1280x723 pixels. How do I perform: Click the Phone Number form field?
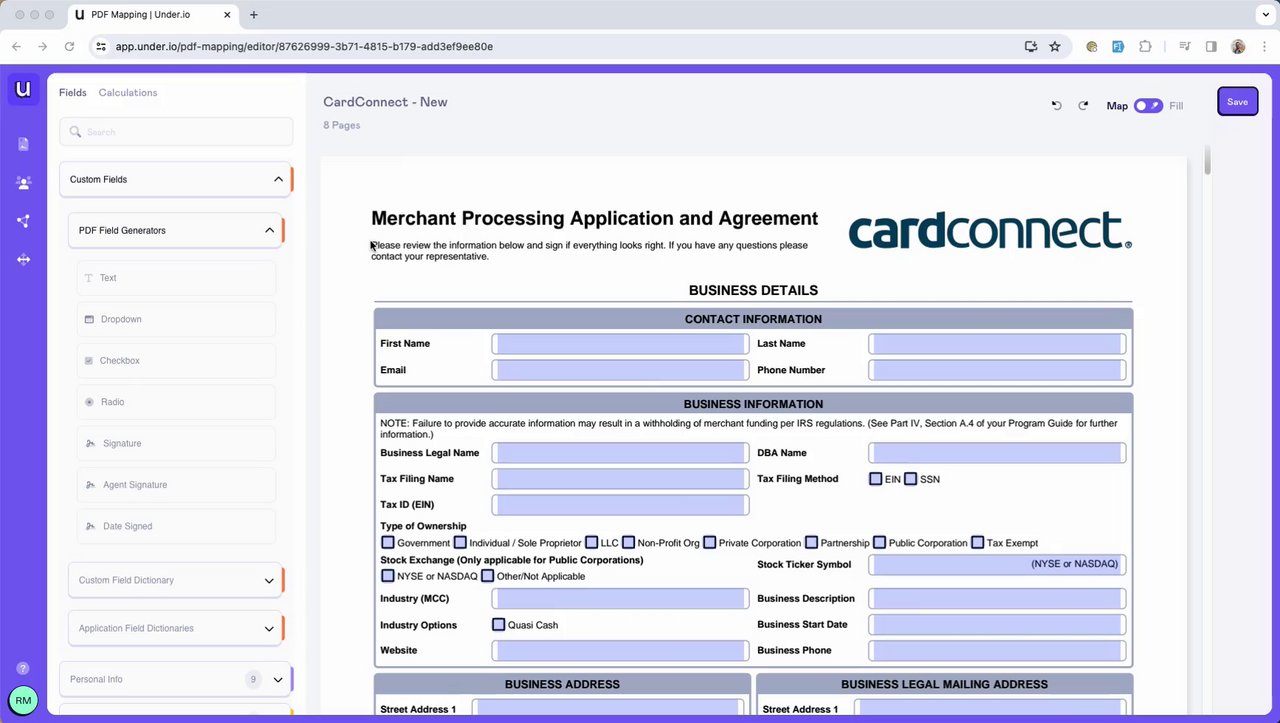pyautogui.click(x=997, y=370)
